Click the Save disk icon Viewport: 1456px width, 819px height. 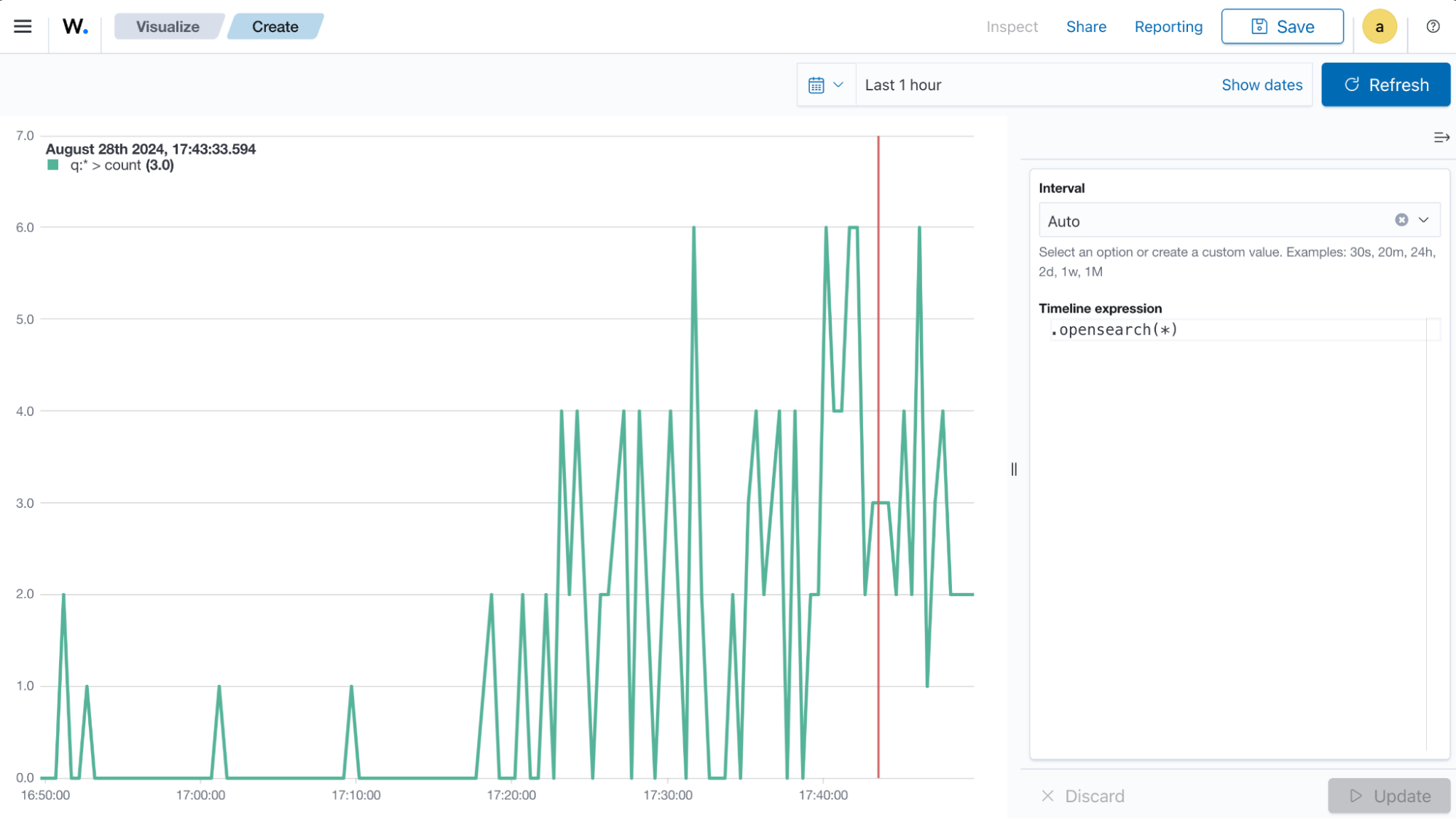pyautogui.click(x=1258, y=26)
